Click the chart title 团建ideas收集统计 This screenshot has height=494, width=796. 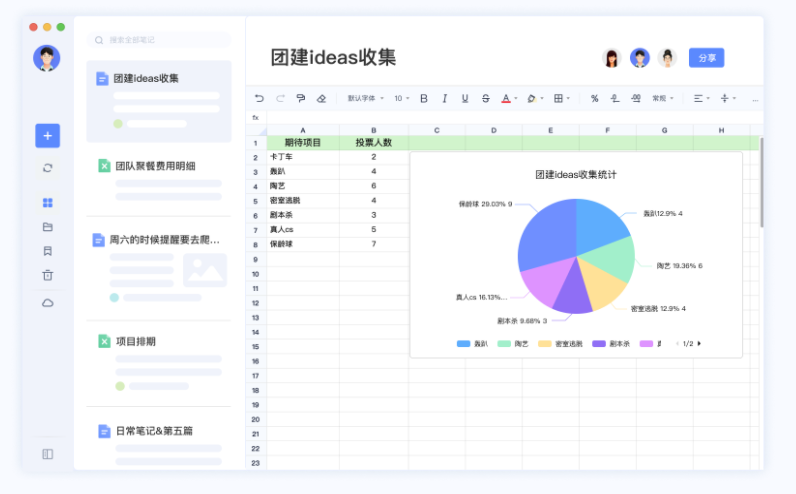tap(576, 175)
